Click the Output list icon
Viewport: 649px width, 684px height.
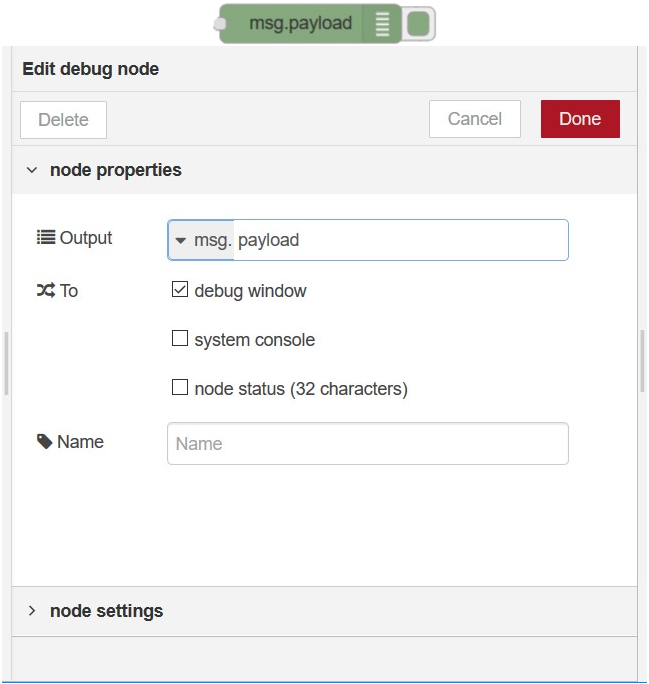(45, 238)
